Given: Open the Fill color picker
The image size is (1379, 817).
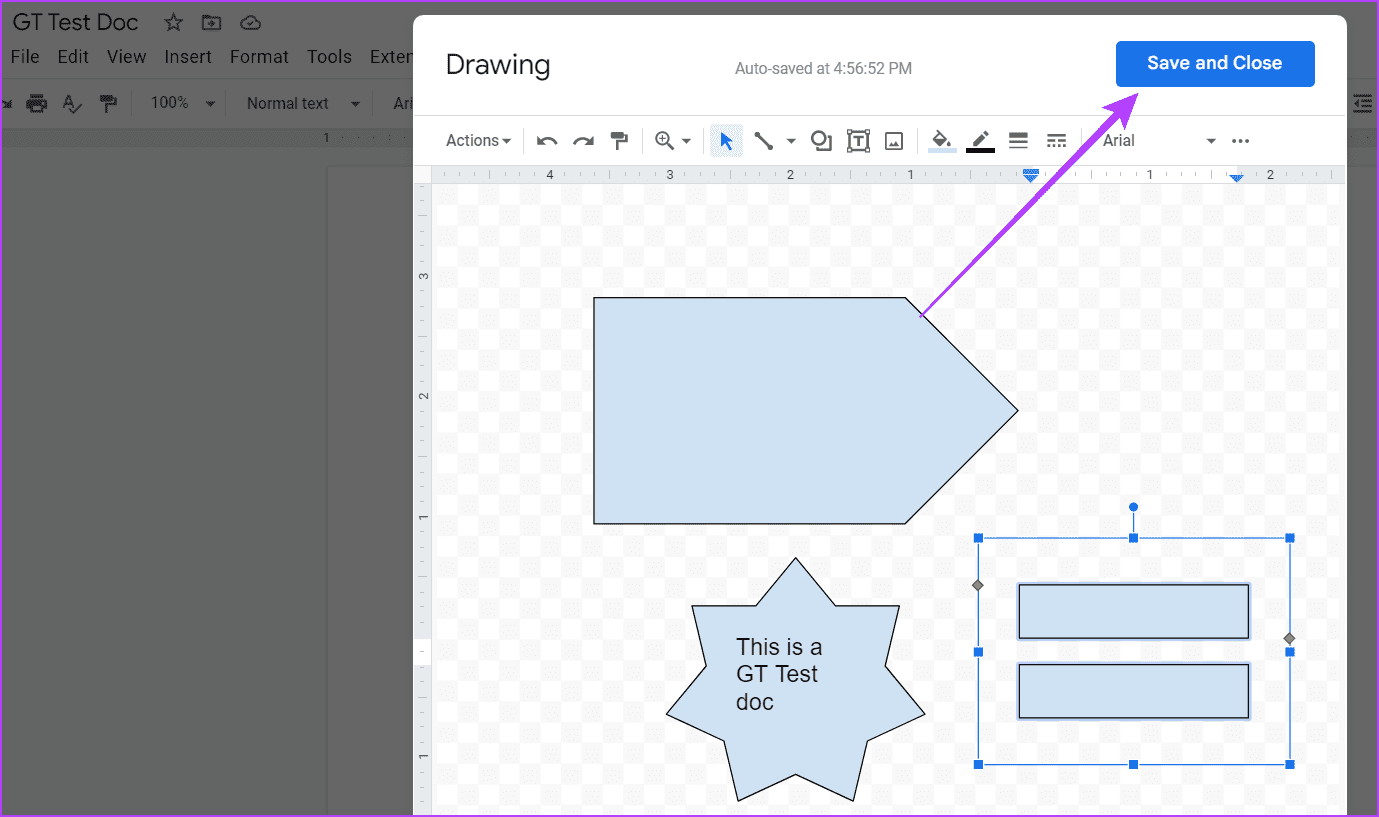Looking at the screenshot, I should click(941, 141).
